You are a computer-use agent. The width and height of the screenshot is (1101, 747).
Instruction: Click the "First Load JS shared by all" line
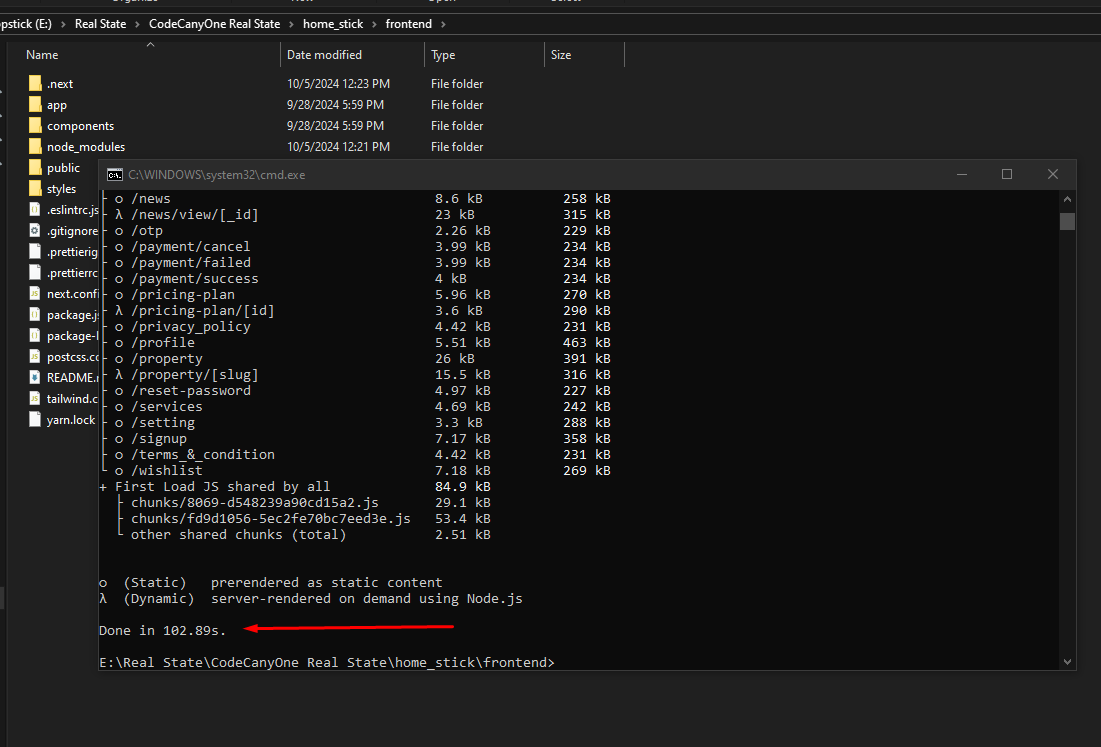(223, 487)
